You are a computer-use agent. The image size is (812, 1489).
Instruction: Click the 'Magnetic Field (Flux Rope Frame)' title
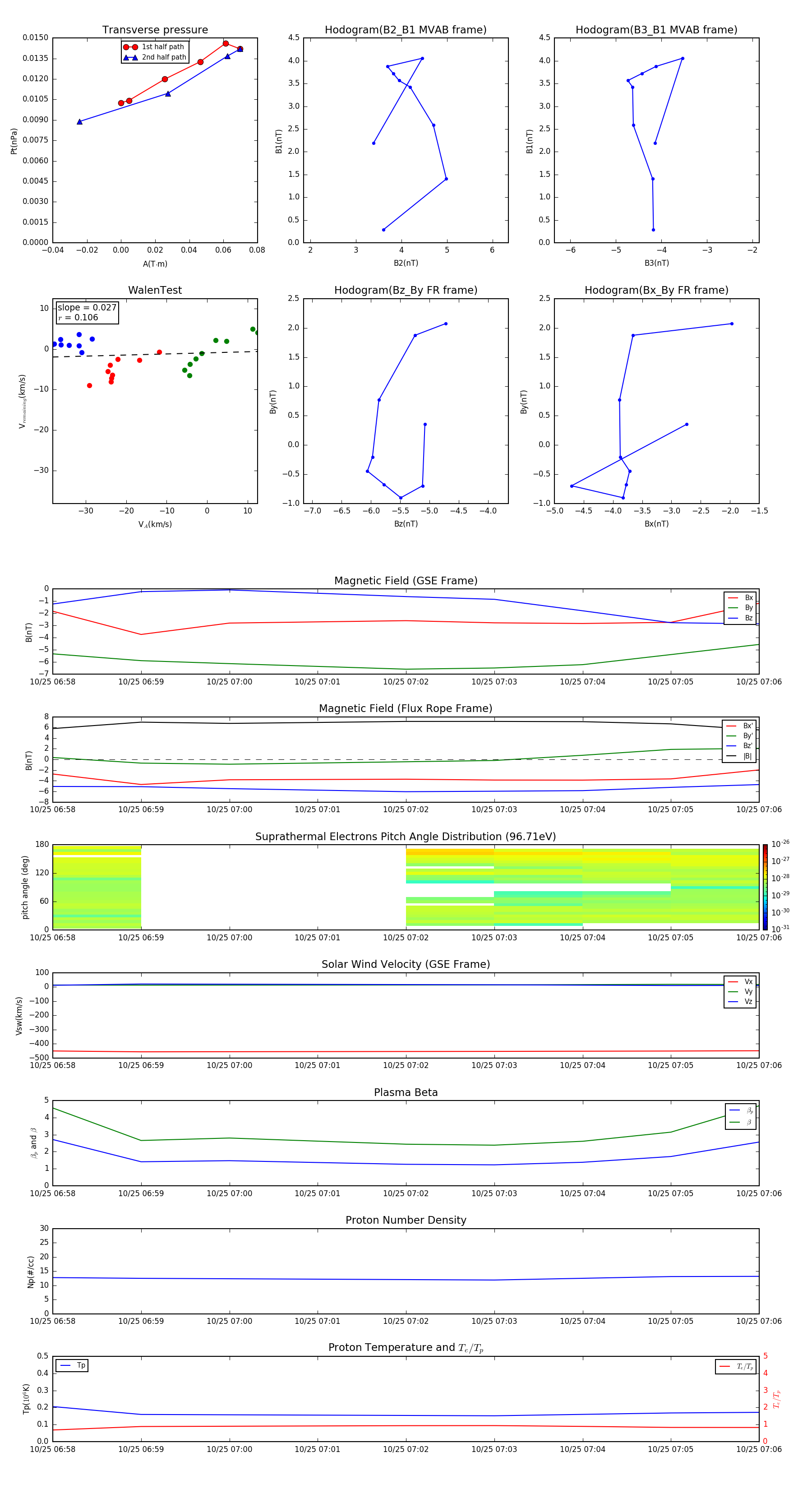pos(406,709)
